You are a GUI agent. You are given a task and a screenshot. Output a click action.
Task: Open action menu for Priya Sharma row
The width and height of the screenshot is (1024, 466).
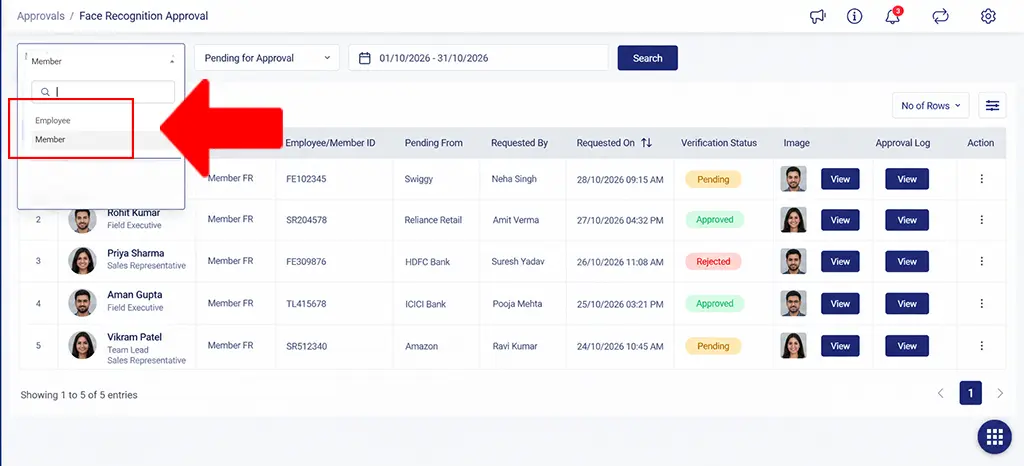point(981,261)
